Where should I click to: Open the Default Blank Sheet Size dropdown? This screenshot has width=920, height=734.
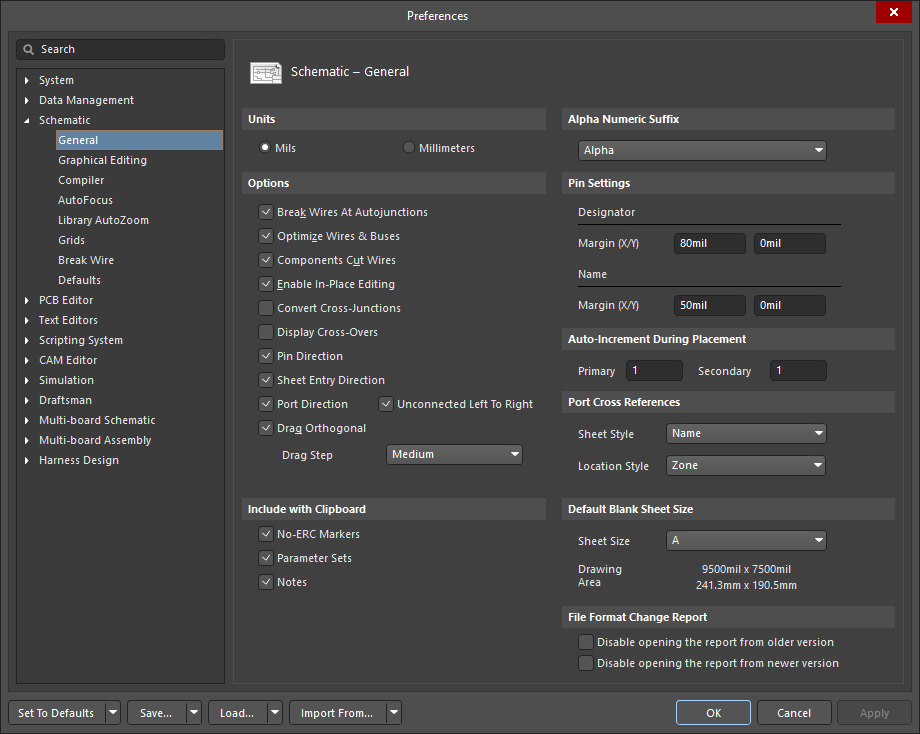click(746, 540)
